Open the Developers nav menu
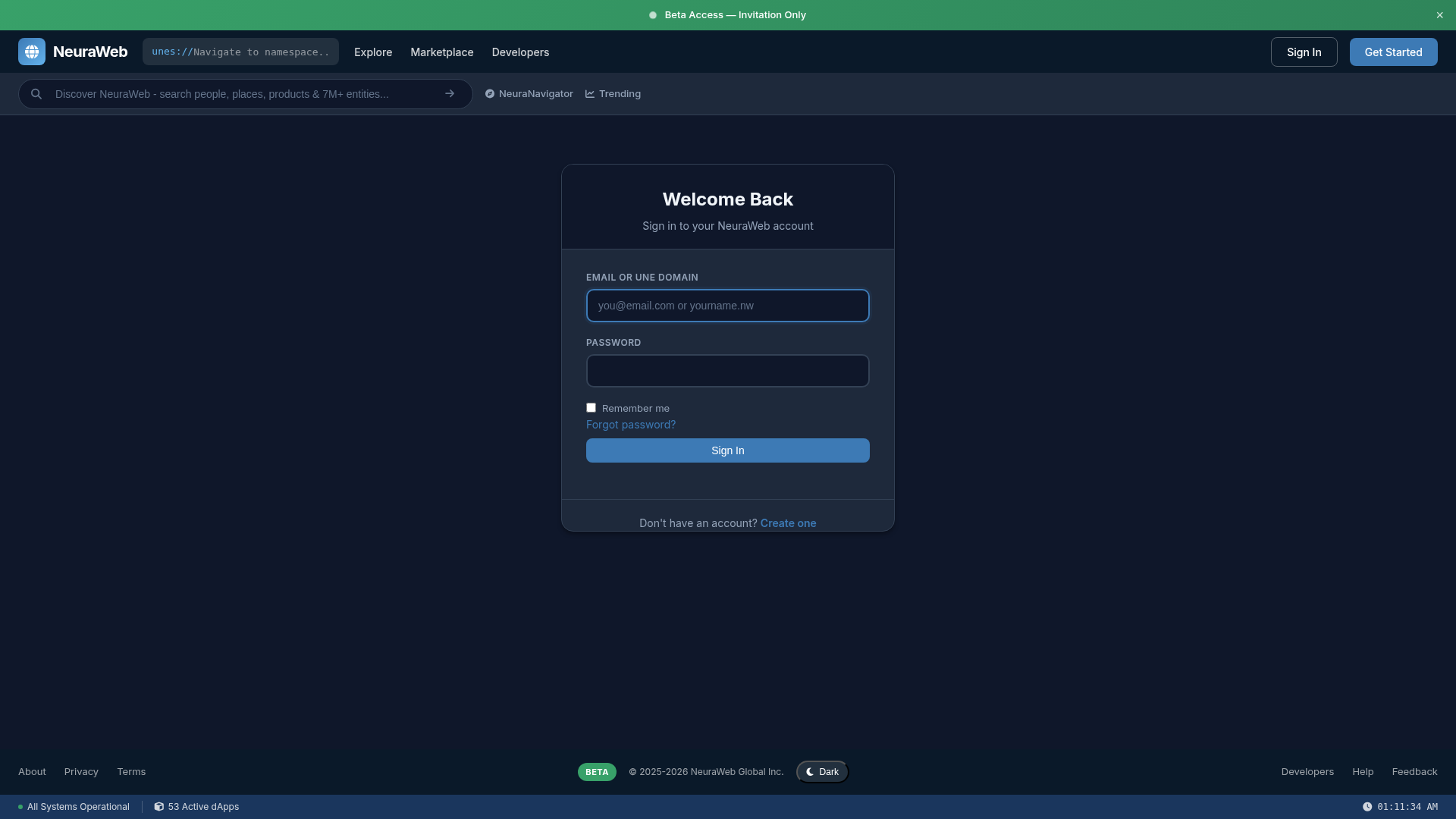Image resolution: width=1456 pixels, height=819 pixels. click(520, 52)
